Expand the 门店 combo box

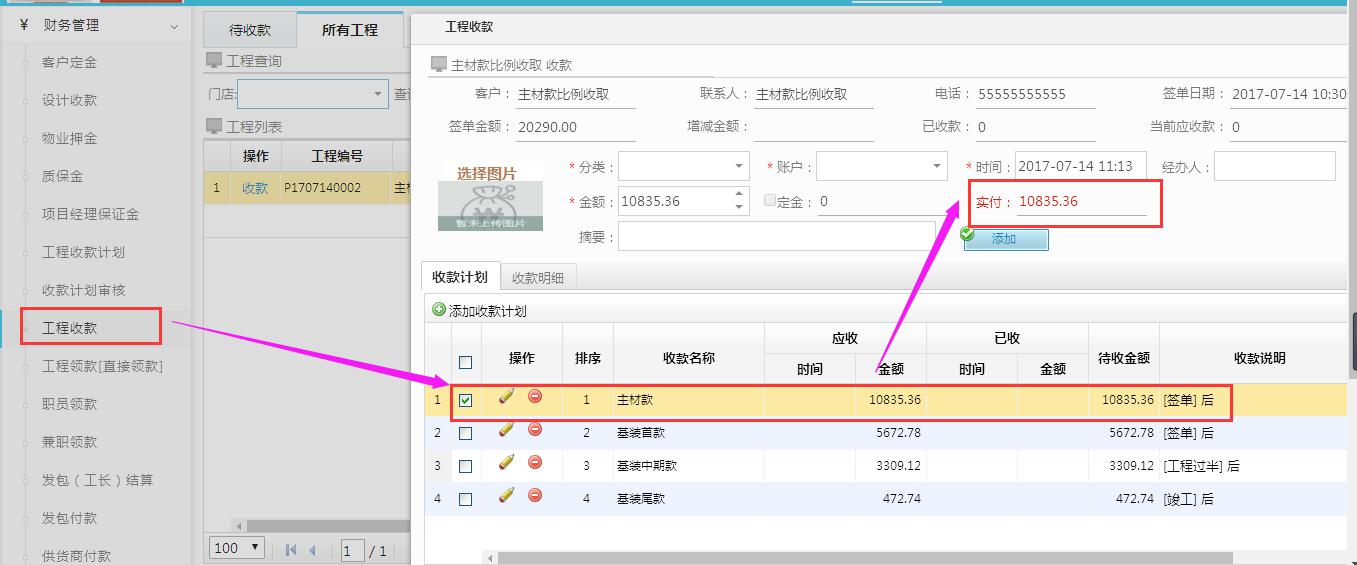pos(378,94)
